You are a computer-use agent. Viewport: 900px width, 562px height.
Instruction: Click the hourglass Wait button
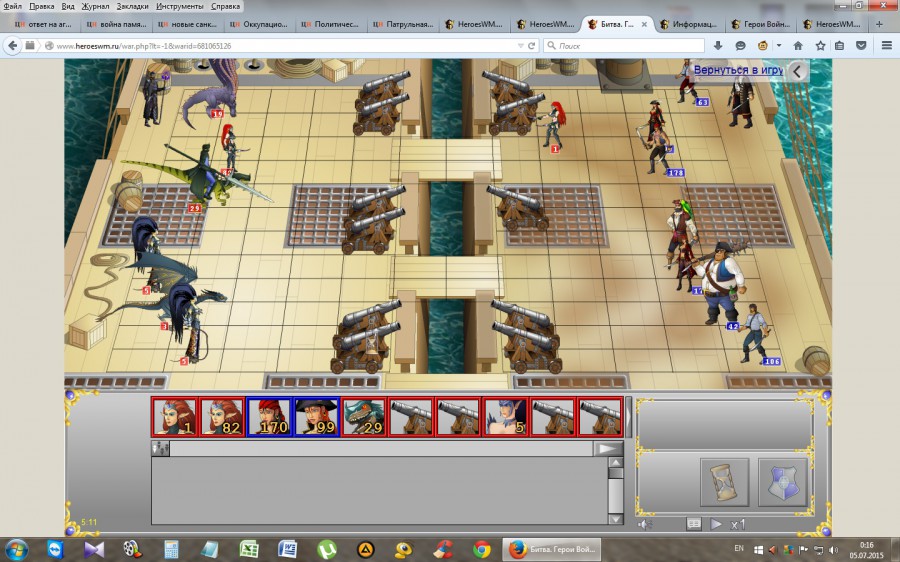[x=724, y=482]
